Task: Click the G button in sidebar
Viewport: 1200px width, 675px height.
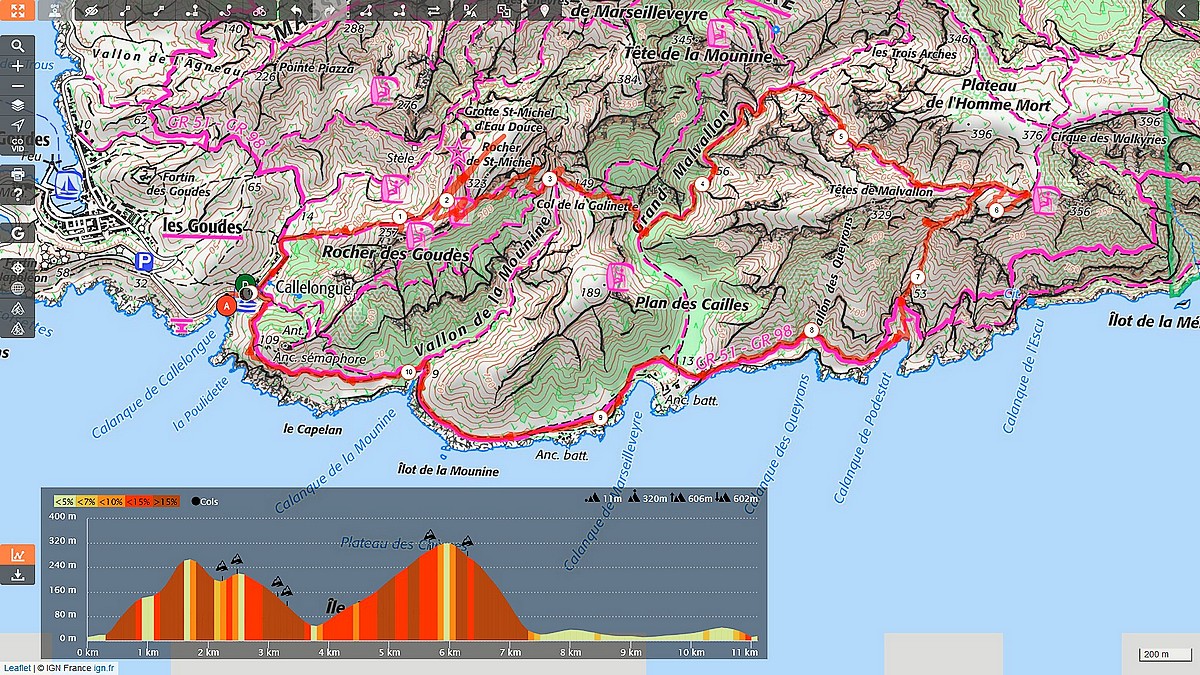Action: [x=18, y=233]
